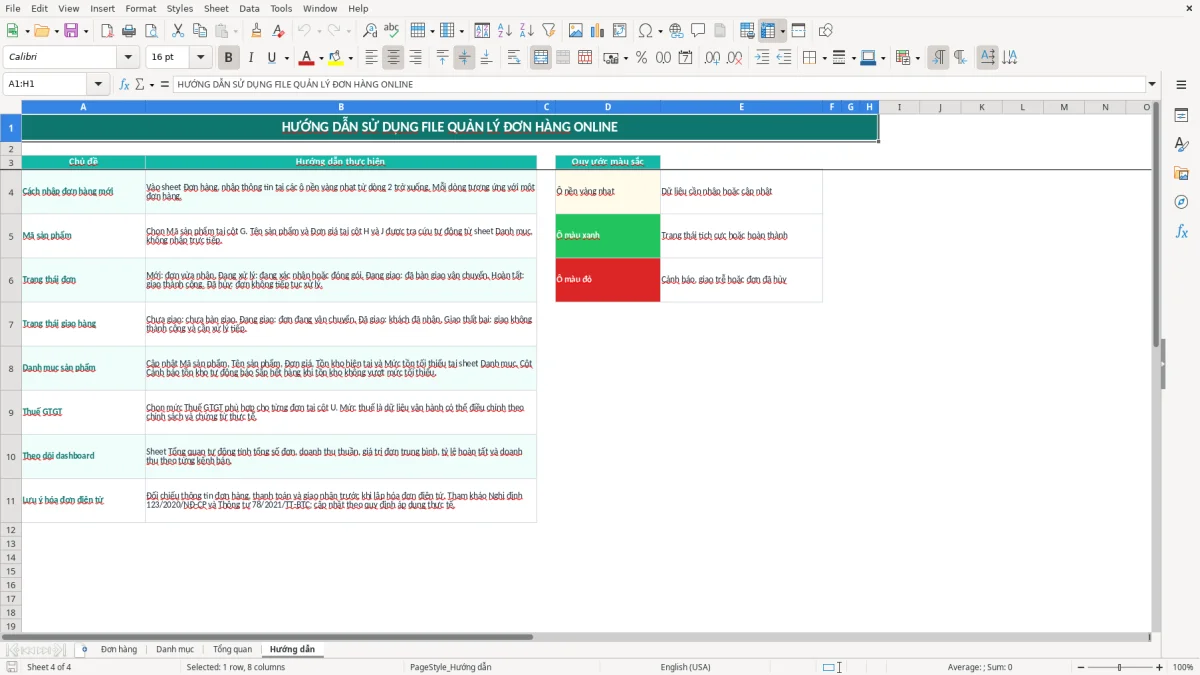
Task: Click the Formula equals button
Action: (165, 84)
